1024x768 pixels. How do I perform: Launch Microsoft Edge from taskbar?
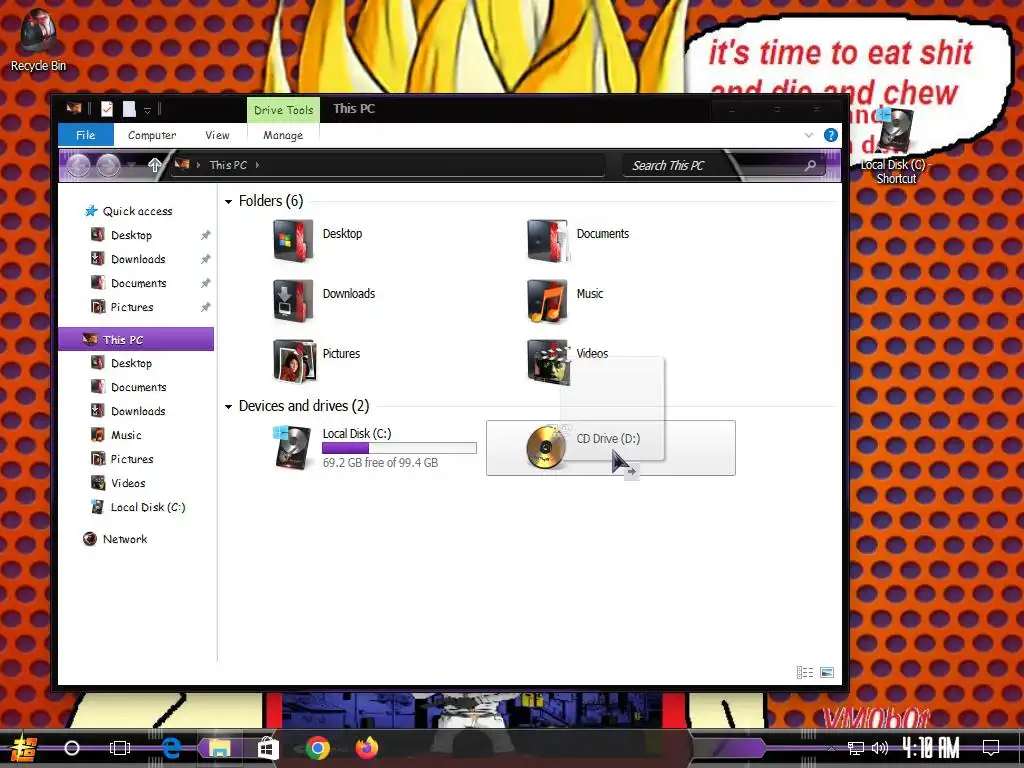(170, 748)
